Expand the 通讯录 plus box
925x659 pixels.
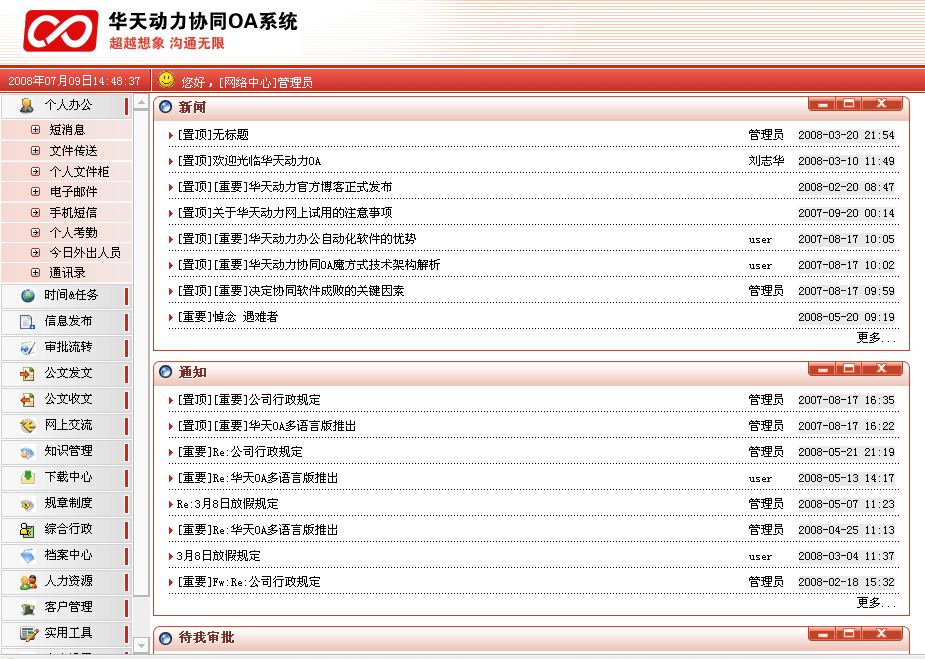tap(36, 273)
